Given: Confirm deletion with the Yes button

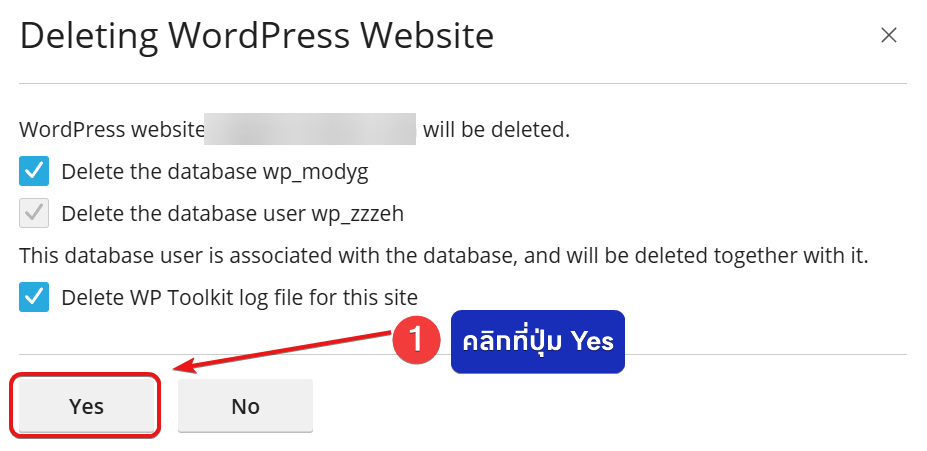Looking at the screenshot, I should point(86,406).
